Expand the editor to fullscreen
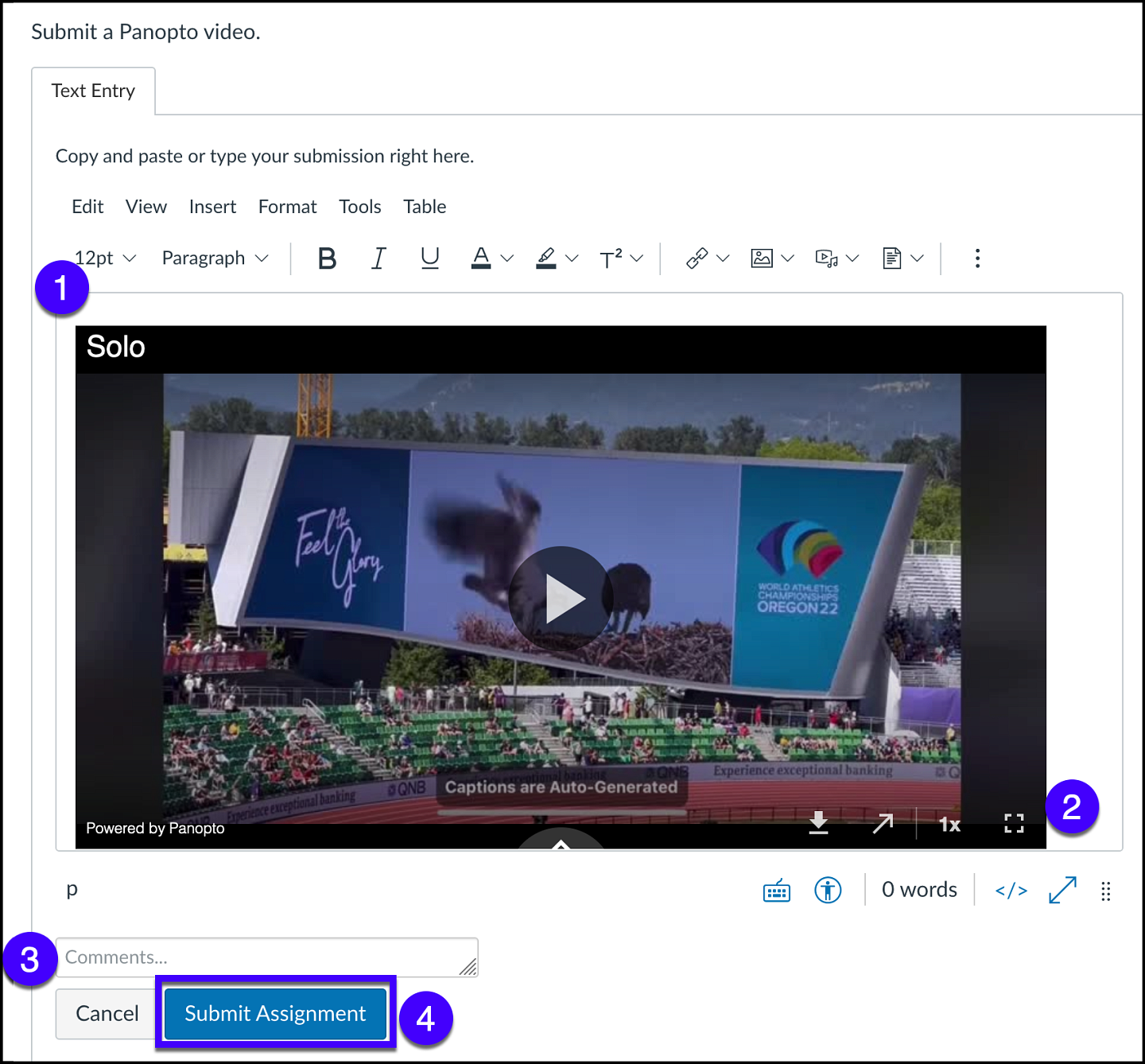1145x1064 pixels. (x=1063, y=890)
